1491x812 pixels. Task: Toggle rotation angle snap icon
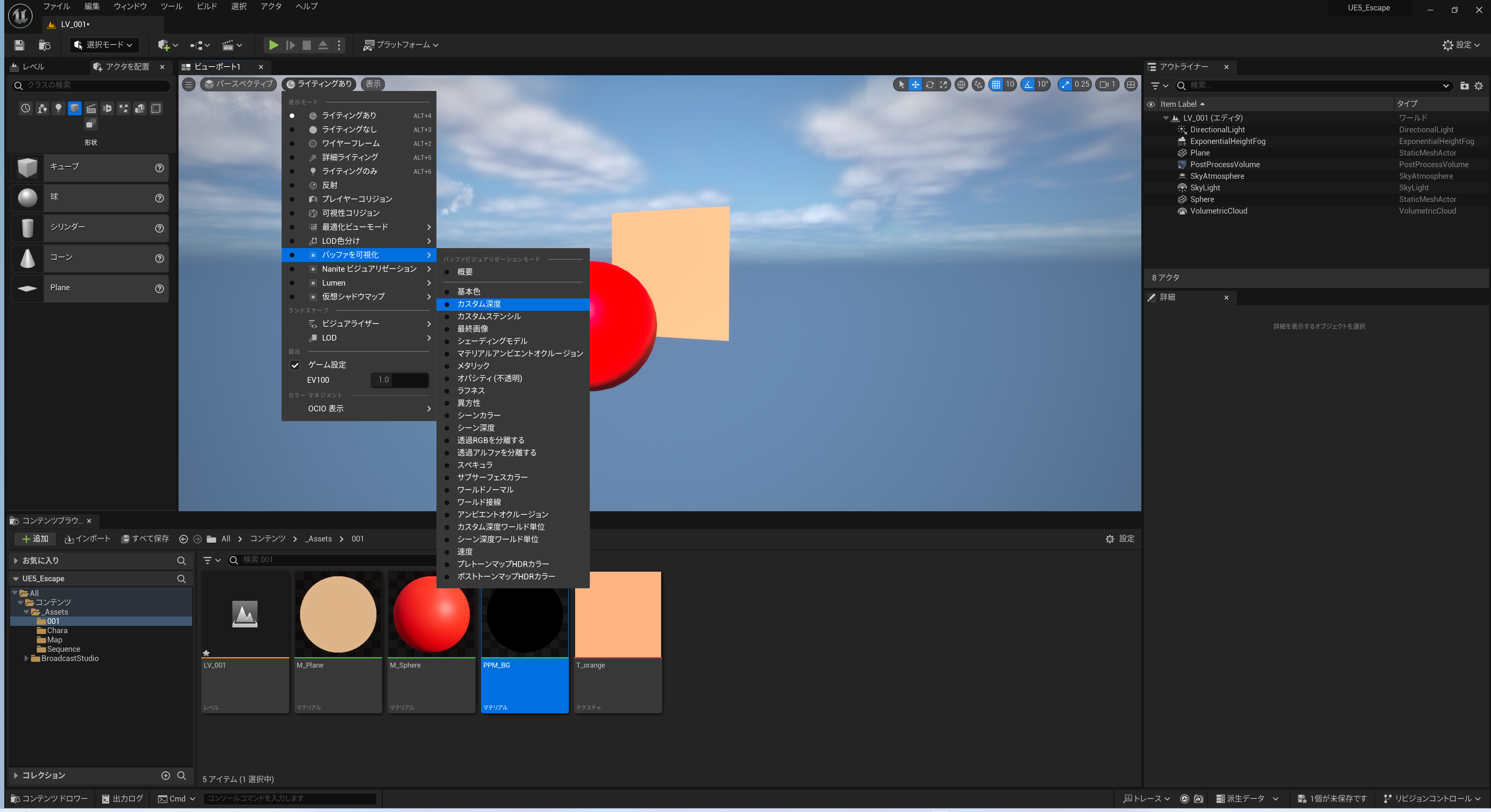click(x=1028, y=84)
